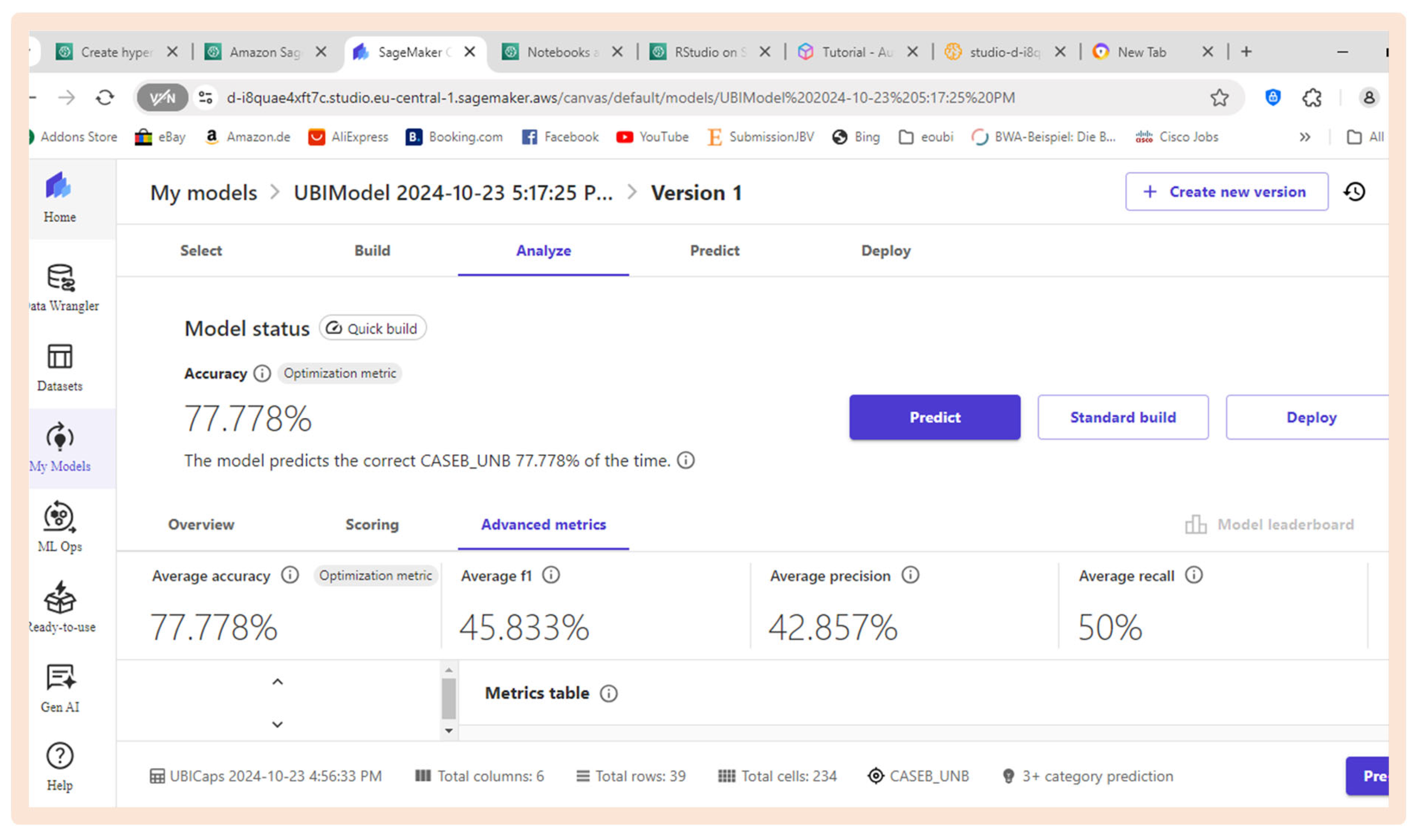Click the Accuracy info icon
The width and height of the screenshot is (1419, 840).
[262, 373]
